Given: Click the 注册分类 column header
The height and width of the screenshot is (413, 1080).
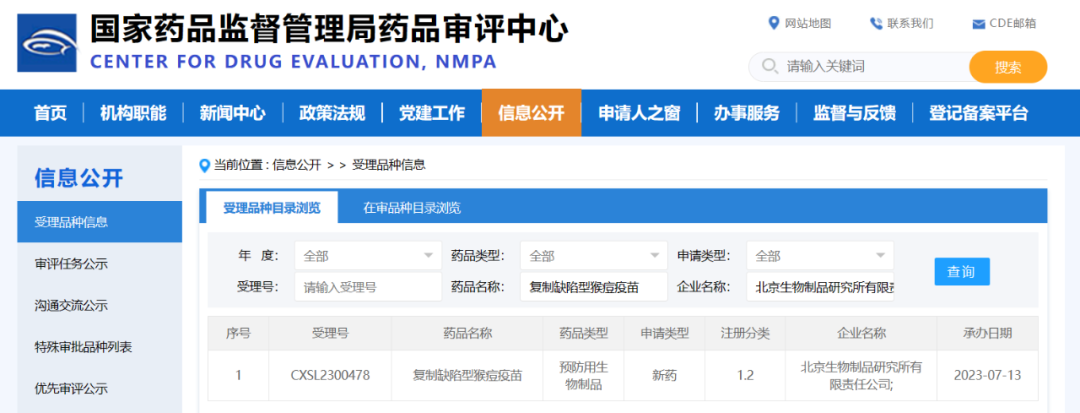Looking at the screenshot, I should click(x=745, y=333).
